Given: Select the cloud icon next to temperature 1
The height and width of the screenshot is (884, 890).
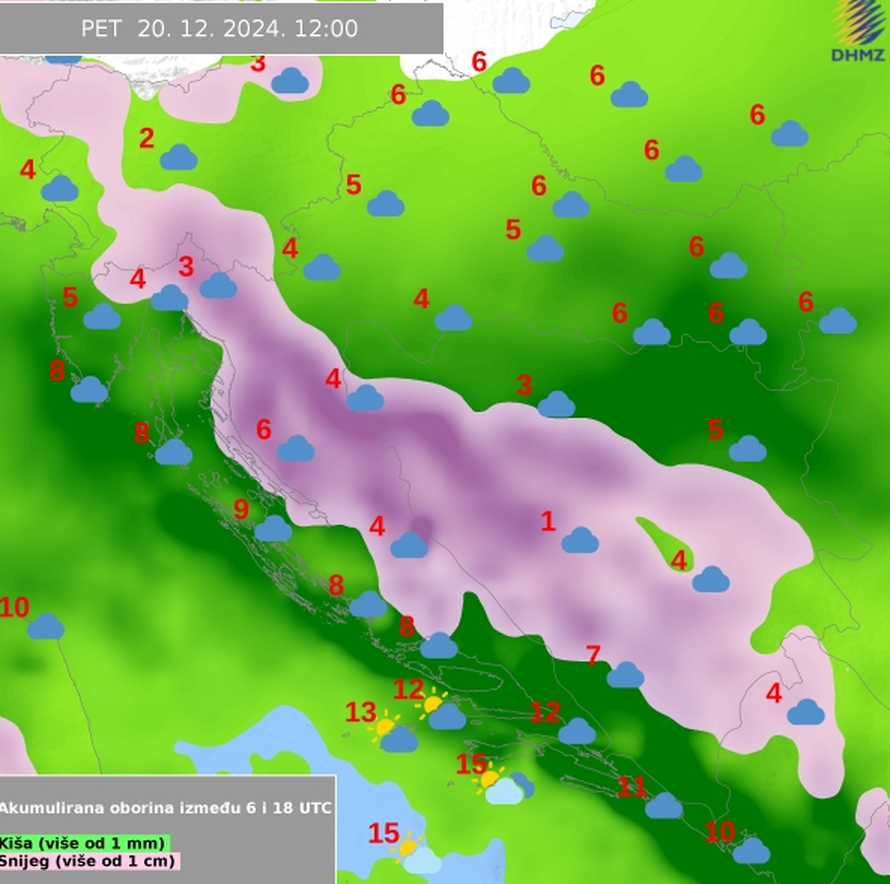Looking at the screenshot, I should pyautogui.click(x=580, y=541).
